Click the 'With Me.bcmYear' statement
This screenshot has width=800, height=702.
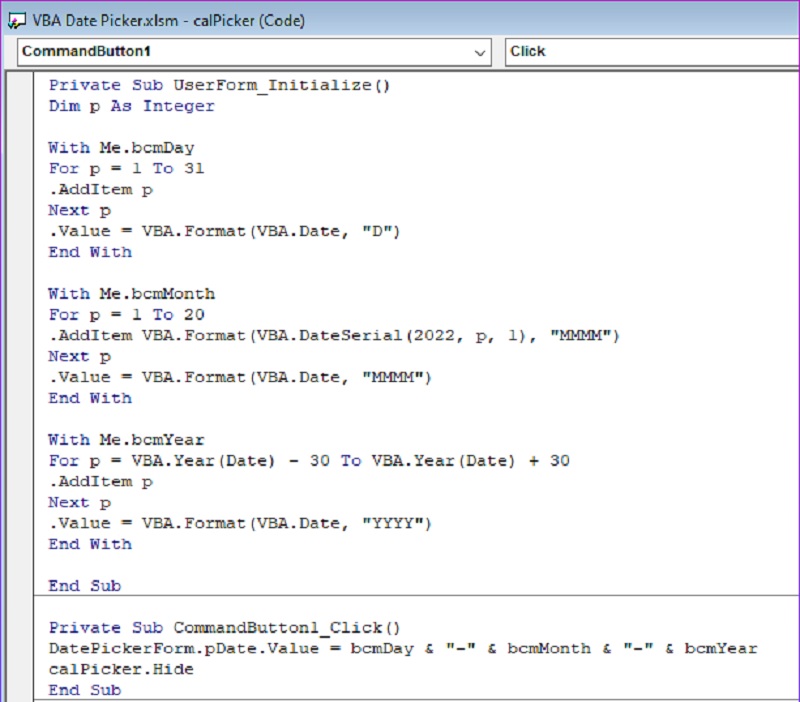[x=126, y=440]
